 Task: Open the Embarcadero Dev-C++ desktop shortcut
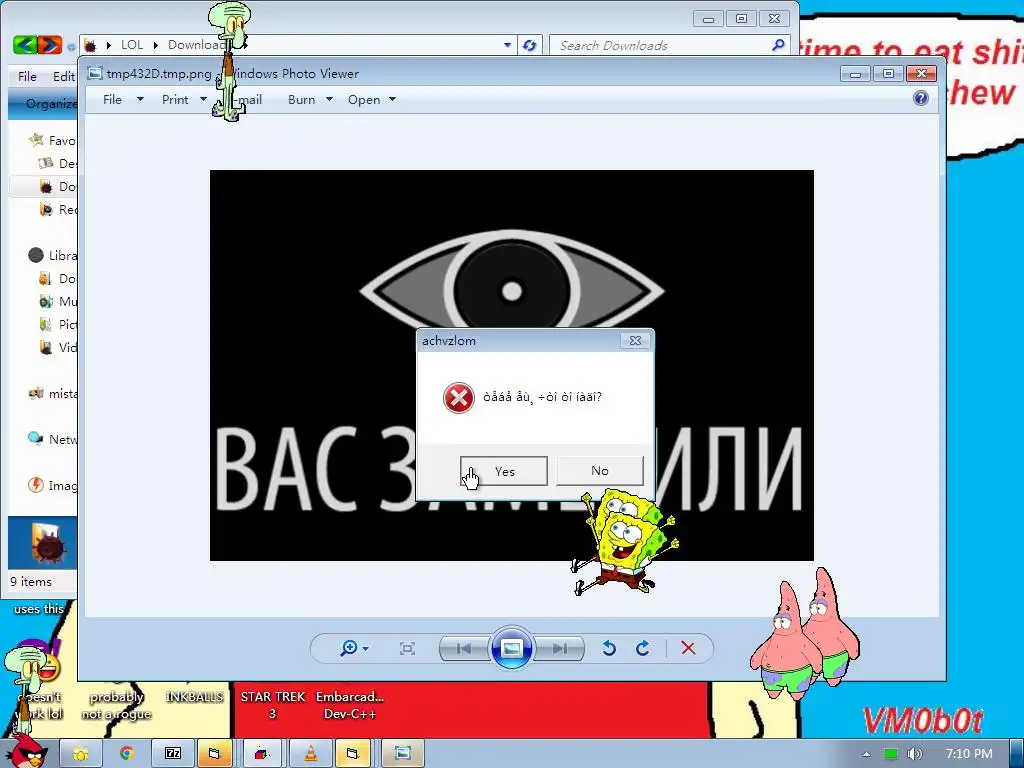[x=350, y=705]
